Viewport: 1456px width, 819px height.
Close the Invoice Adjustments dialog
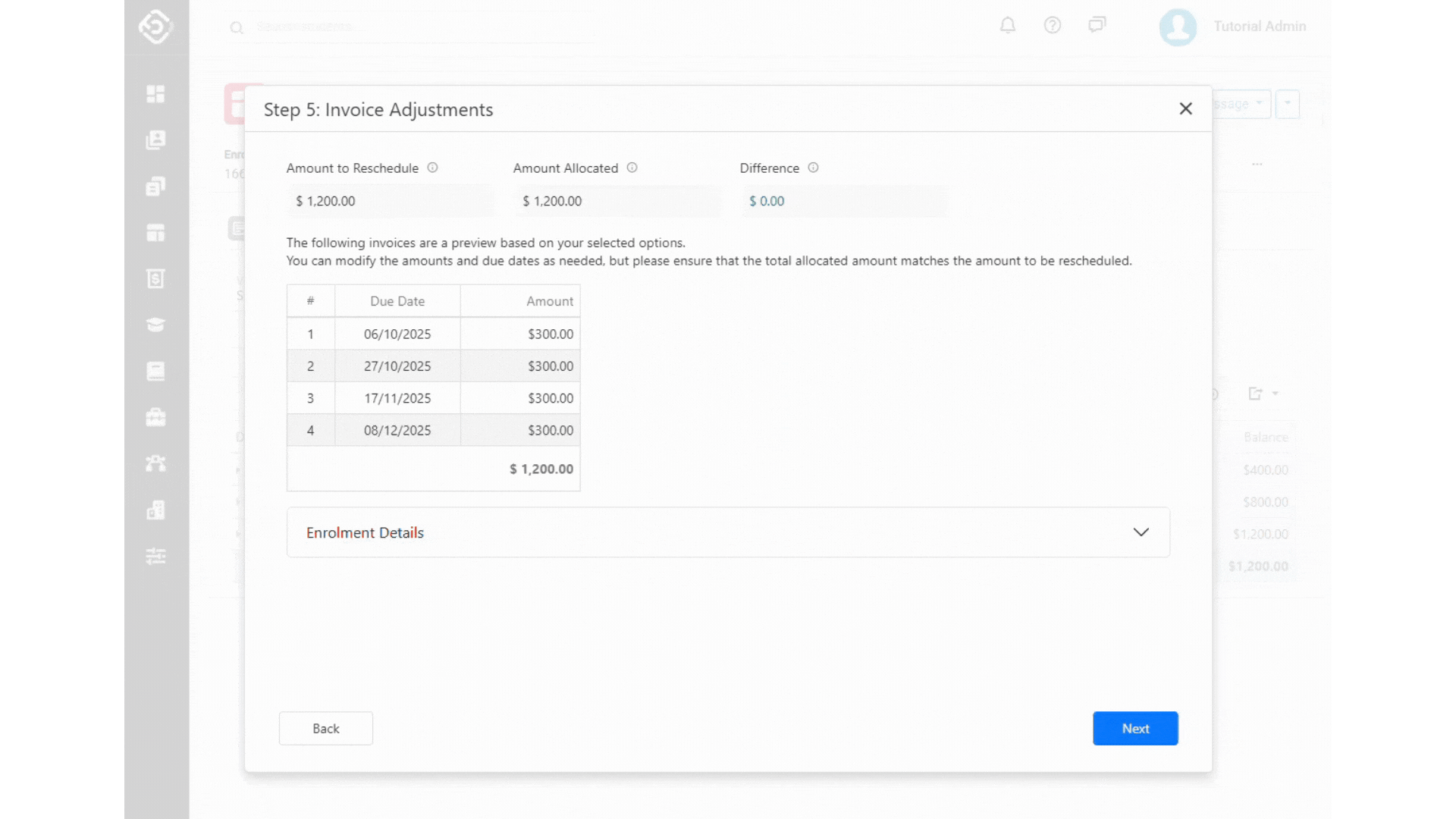(1185, 109)
